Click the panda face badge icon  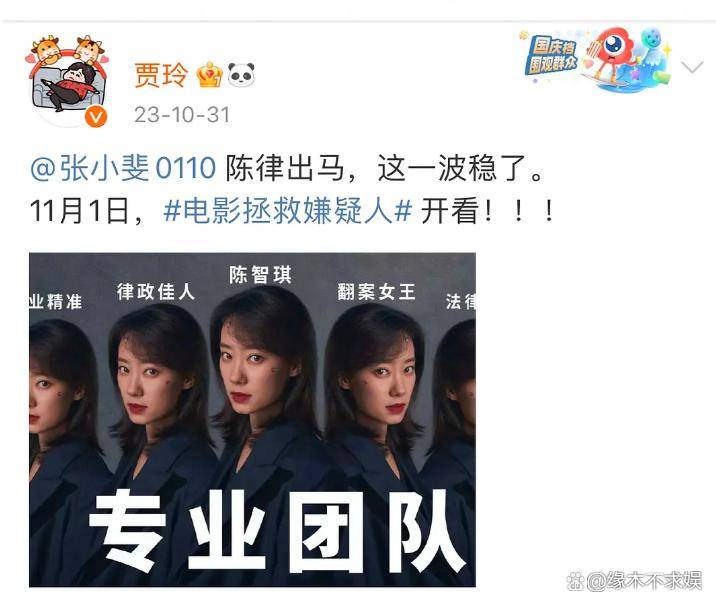241,75
